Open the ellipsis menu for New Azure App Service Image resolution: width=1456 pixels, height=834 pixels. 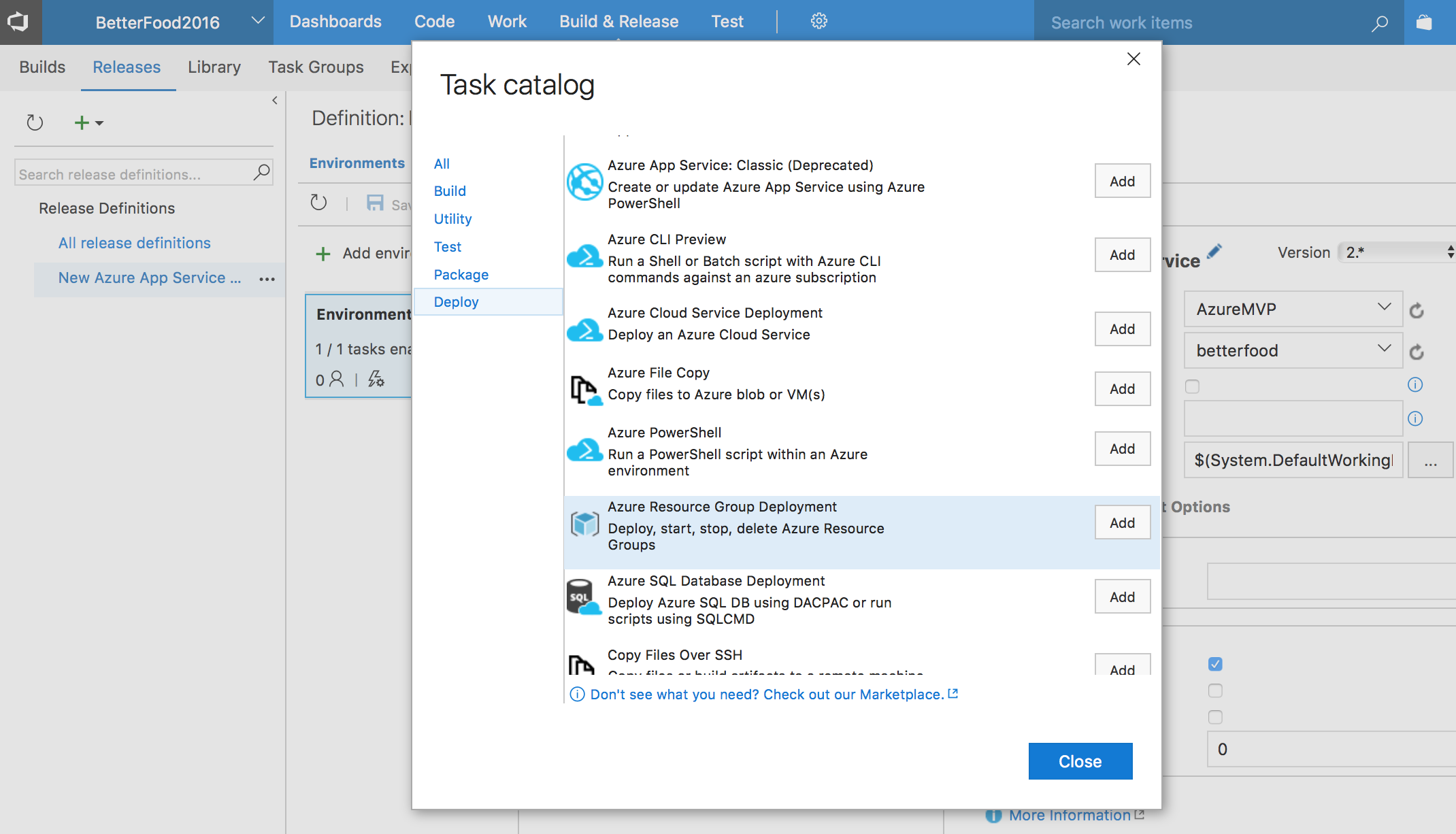tap(267, 279)
